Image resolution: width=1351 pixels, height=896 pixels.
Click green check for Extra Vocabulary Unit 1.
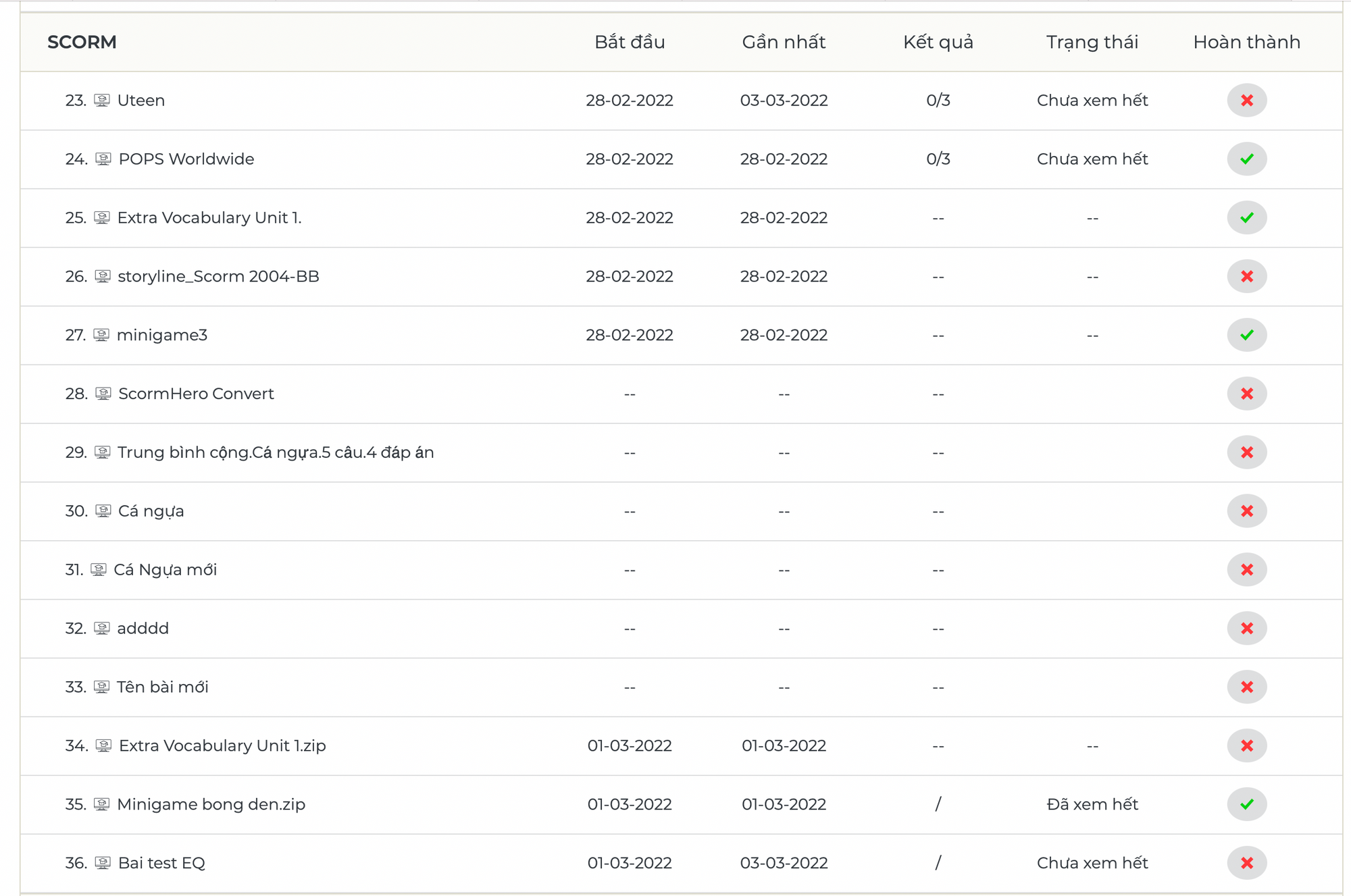1246,218
